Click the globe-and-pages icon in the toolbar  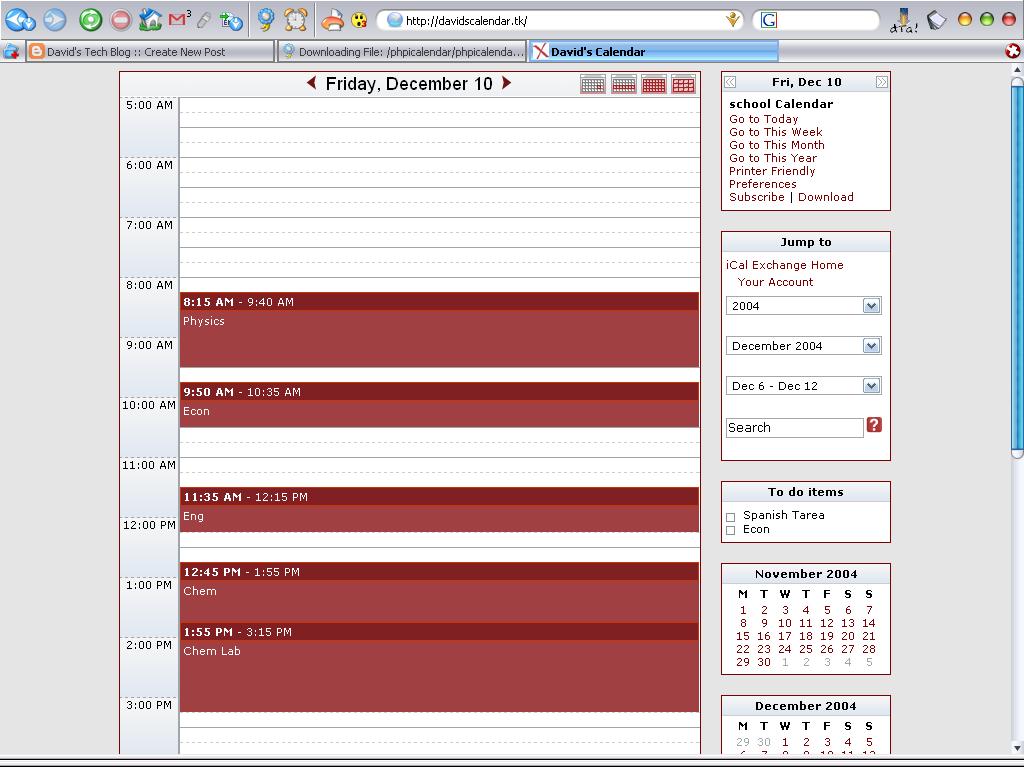(x=231, y=21)
